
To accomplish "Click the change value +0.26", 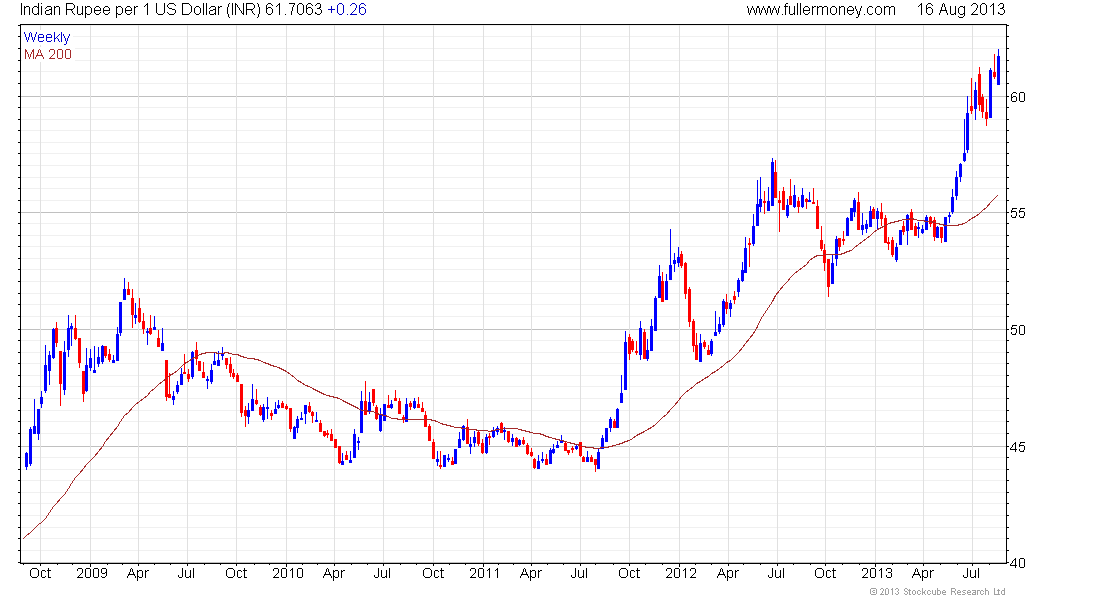I will pos(347,10).
